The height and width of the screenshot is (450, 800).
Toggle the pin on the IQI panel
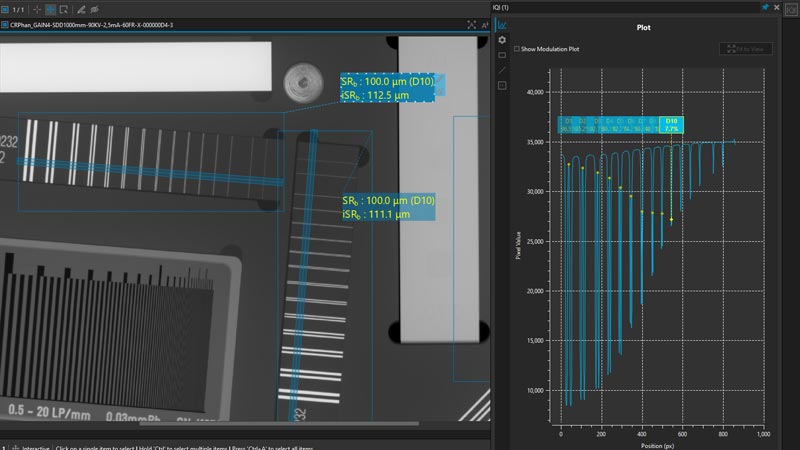coord(765,7)
